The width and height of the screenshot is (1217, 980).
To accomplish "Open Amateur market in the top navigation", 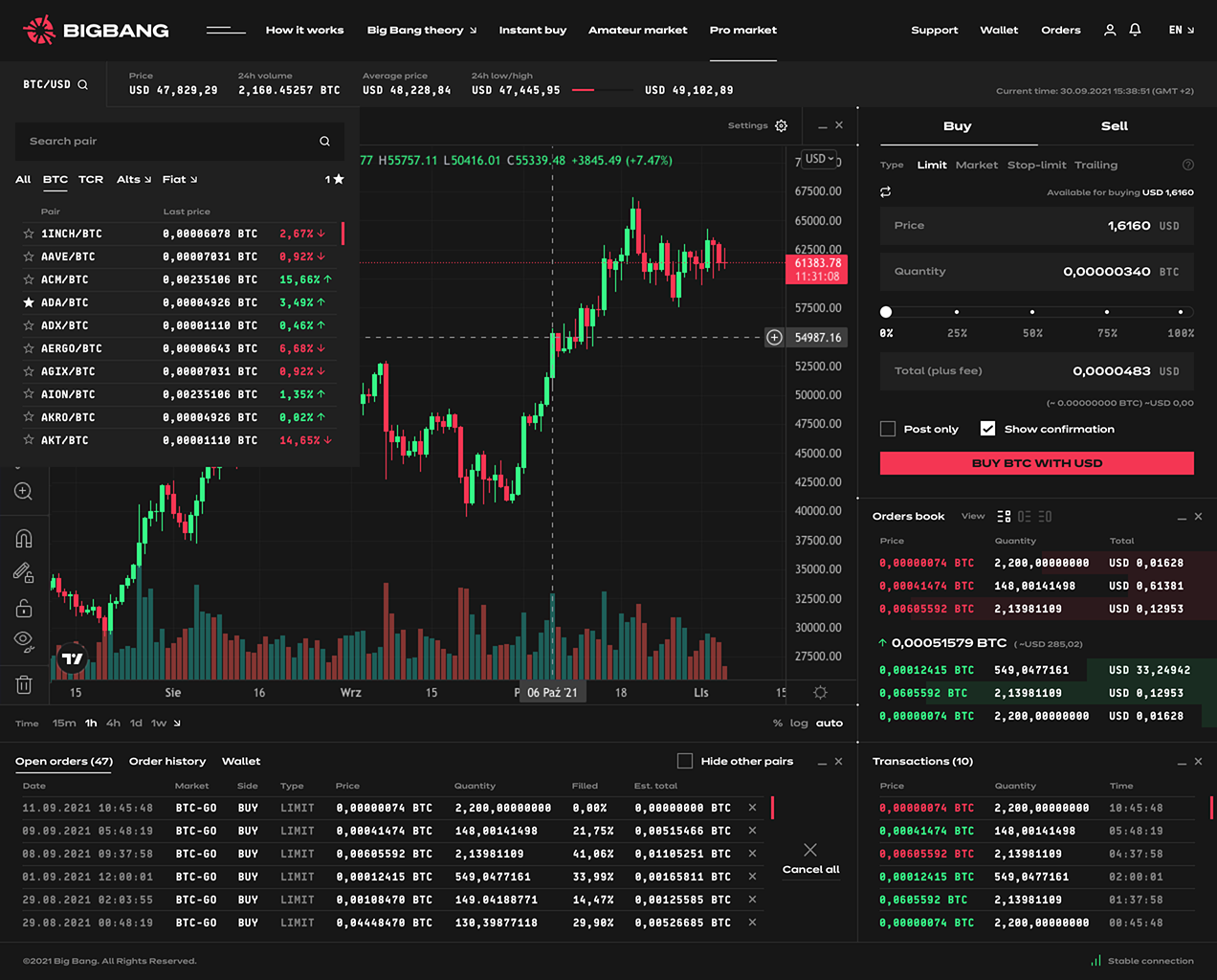I will 638,30.
